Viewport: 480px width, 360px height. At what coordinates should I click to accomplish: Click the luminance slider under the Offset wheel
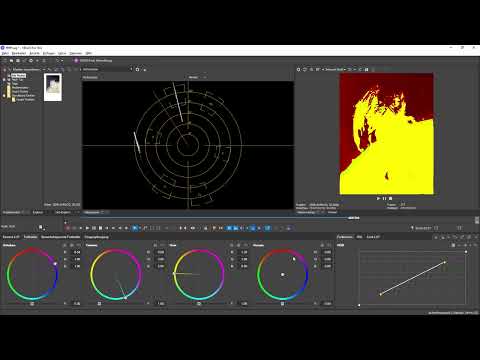click(282, 304)
